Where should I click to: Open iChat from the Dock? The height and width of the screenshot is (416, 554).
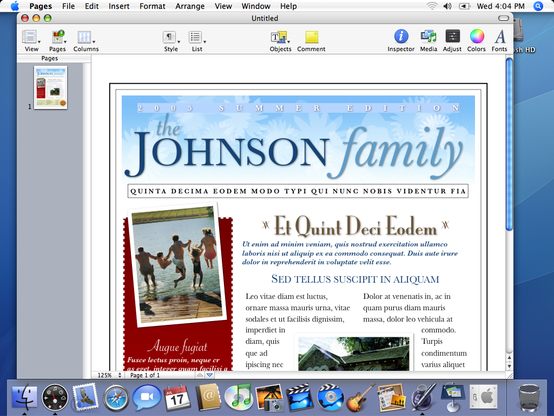[147, 398]
